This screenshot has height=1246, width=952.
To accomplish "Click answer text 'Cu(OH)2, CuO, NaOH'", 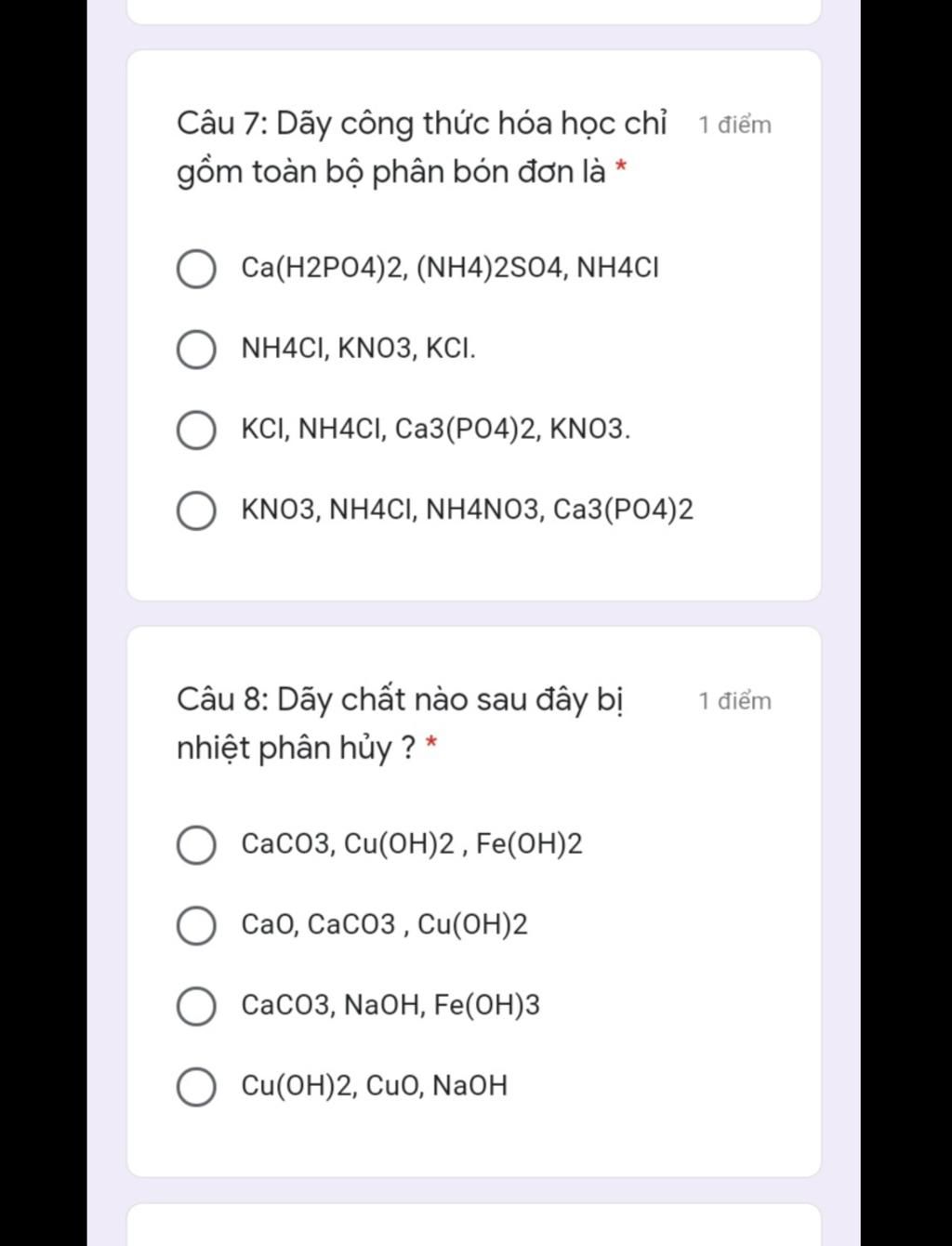I will tap(374, 1085).
